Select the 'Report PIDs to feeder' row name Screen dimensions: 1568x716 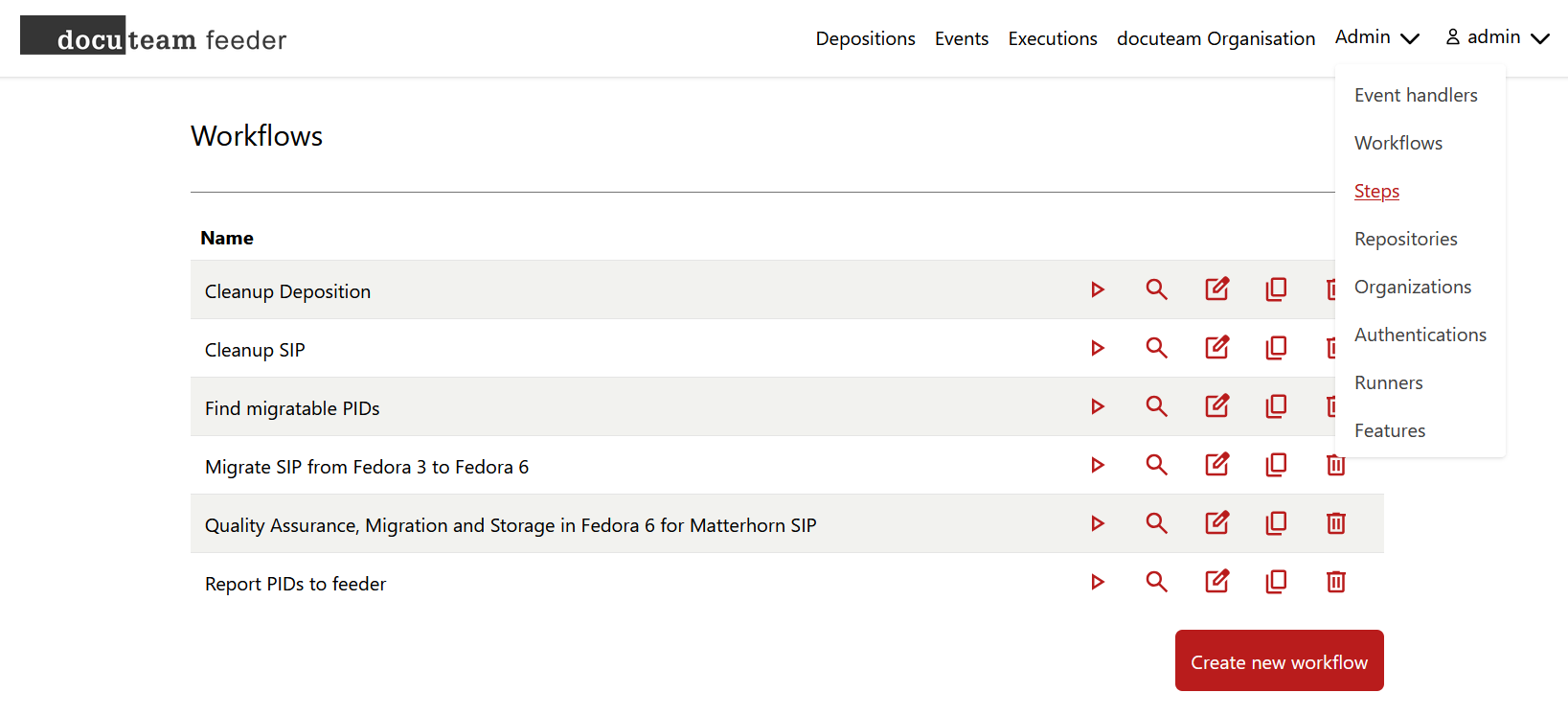(x=295, y=584)
